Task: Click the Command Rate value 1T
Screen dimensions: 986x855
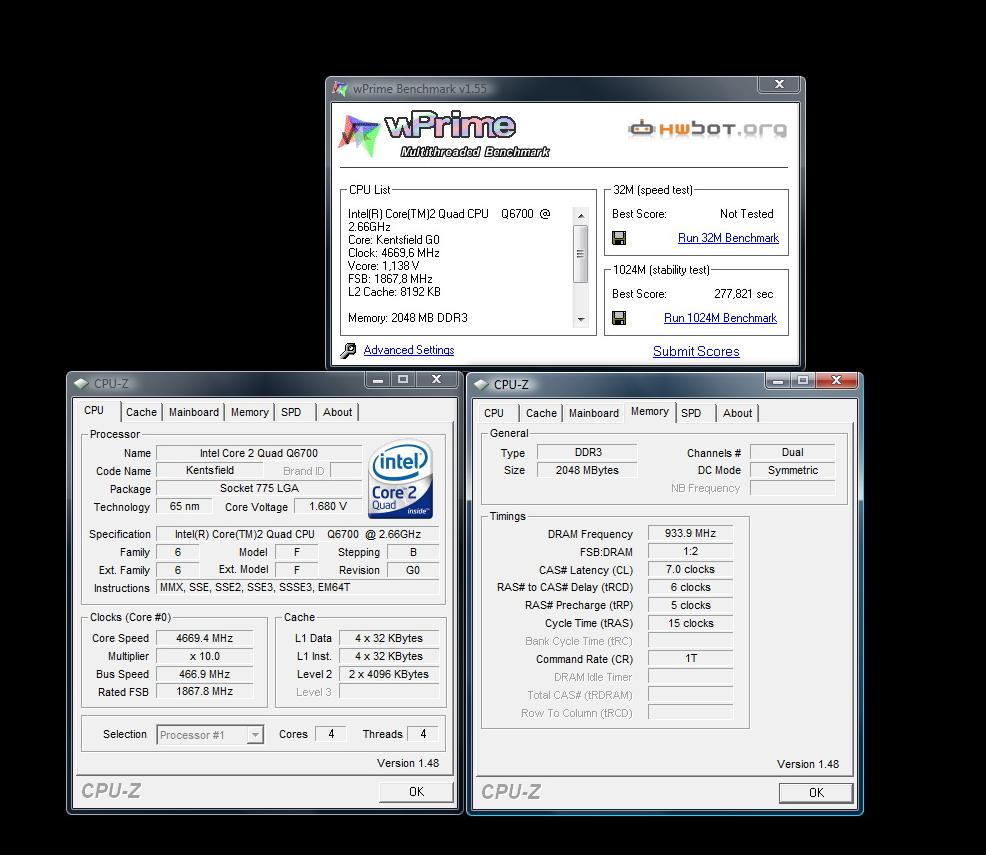Action: tap(690, 658)
